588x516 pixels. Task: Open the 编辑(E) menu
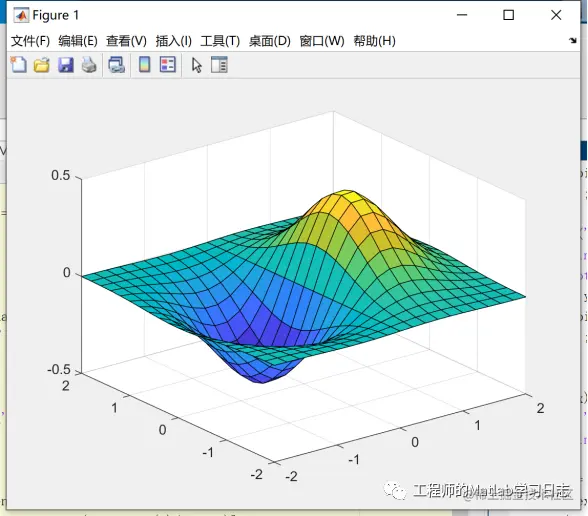coord(78,41)
